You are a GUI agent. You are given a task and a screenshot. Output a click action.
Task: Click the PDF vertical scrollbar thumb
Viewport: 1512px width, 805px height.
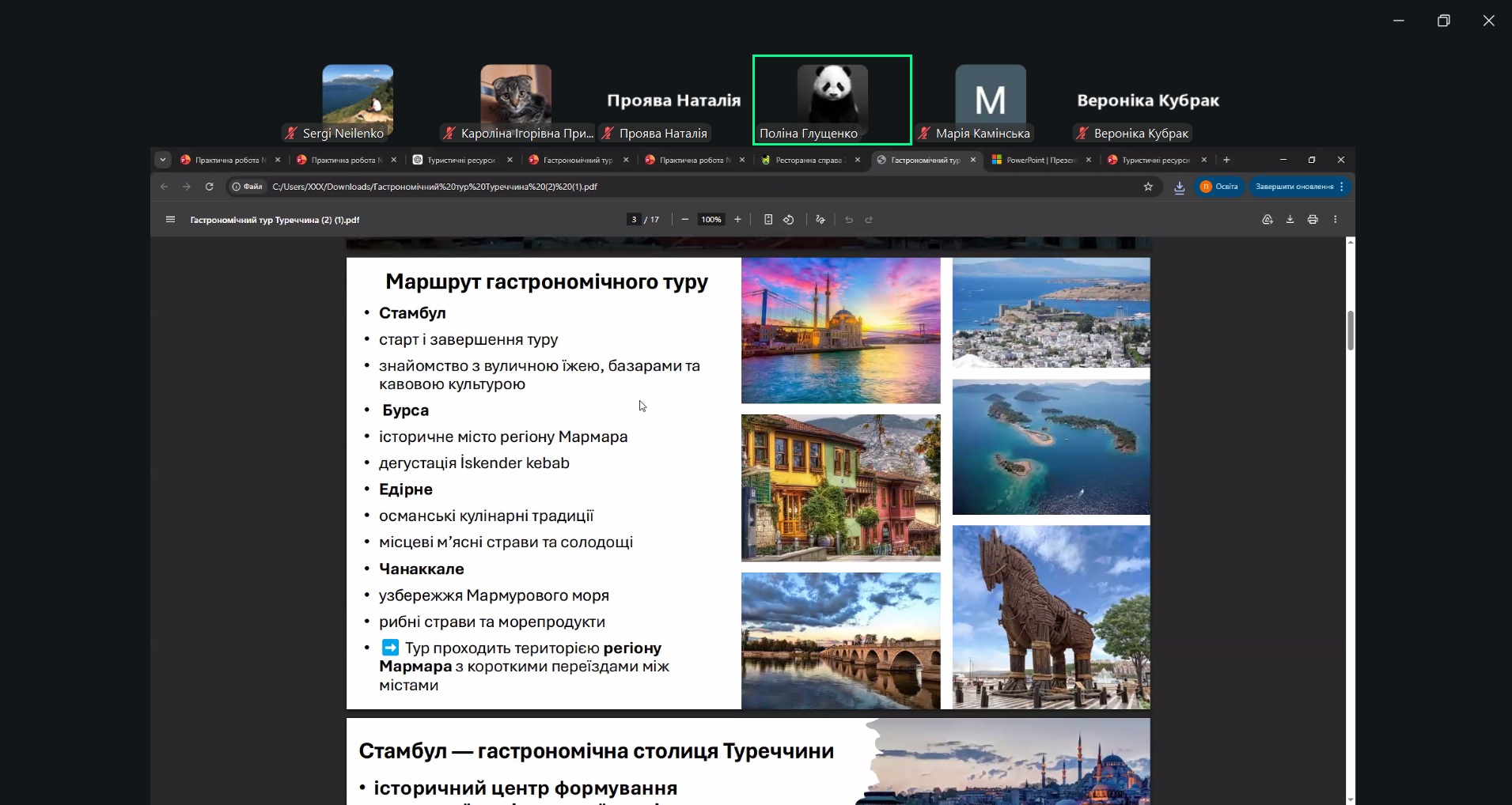(1351, 331)
